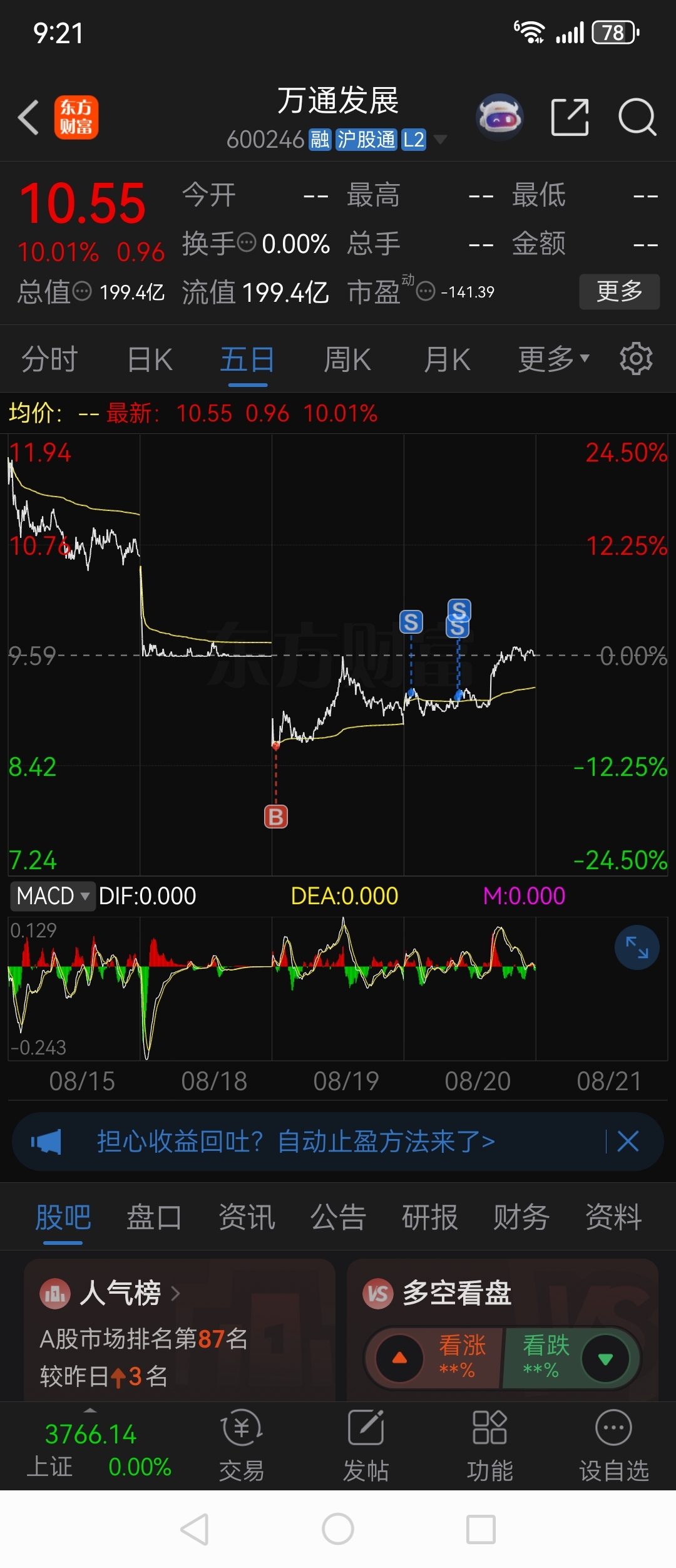Image resolution: width=676 pixels, height=1568 pixels.
Task: Open the 资讯 tab
Action: pos(247,1217)
